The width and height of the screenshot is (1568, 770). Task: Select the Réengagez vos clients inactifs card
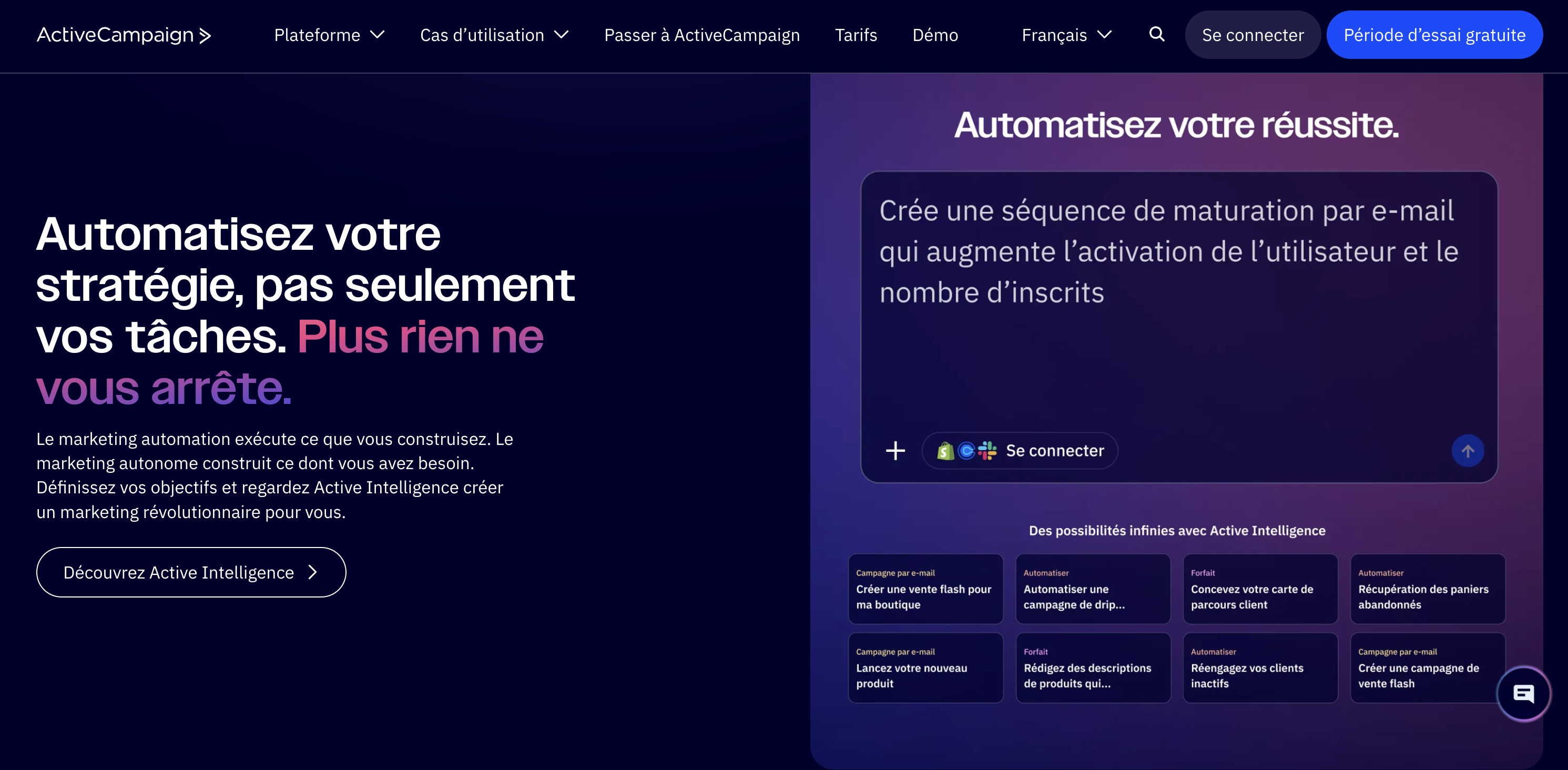click(x=1260, y=668)
